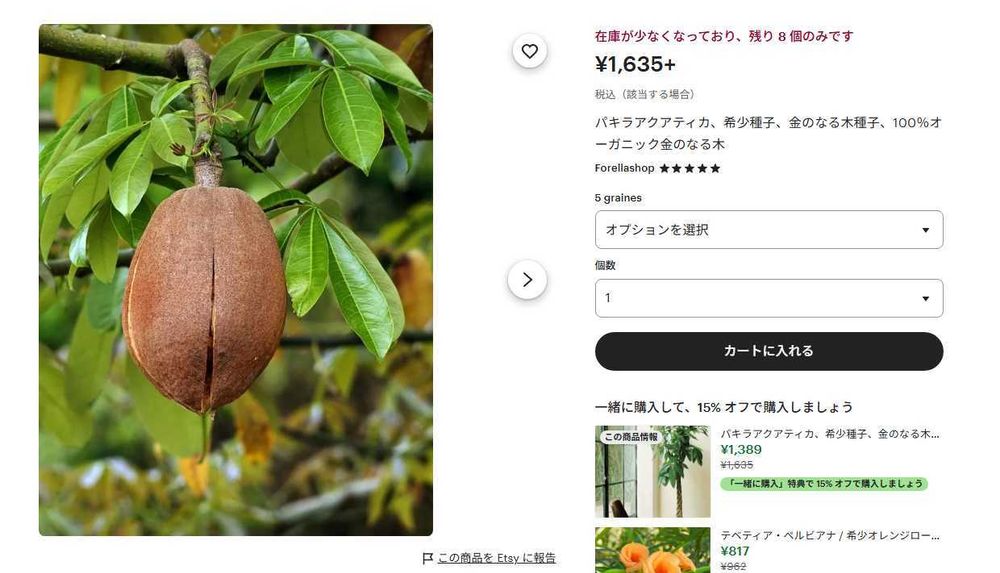Click the ¥817 price of the flower item
This screenshot has height=573, width=1000.
coord(735,551)
